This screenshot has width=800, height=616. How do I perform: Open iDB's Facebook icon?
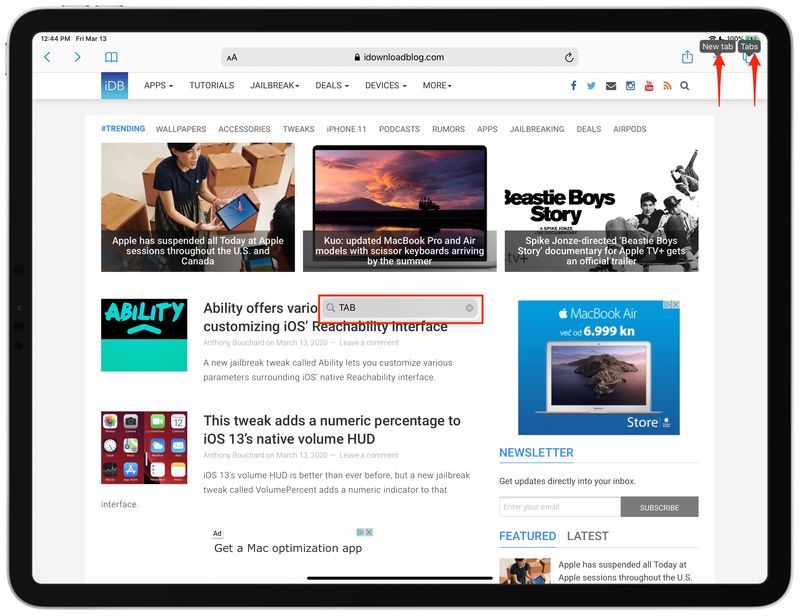click(573, 86)
